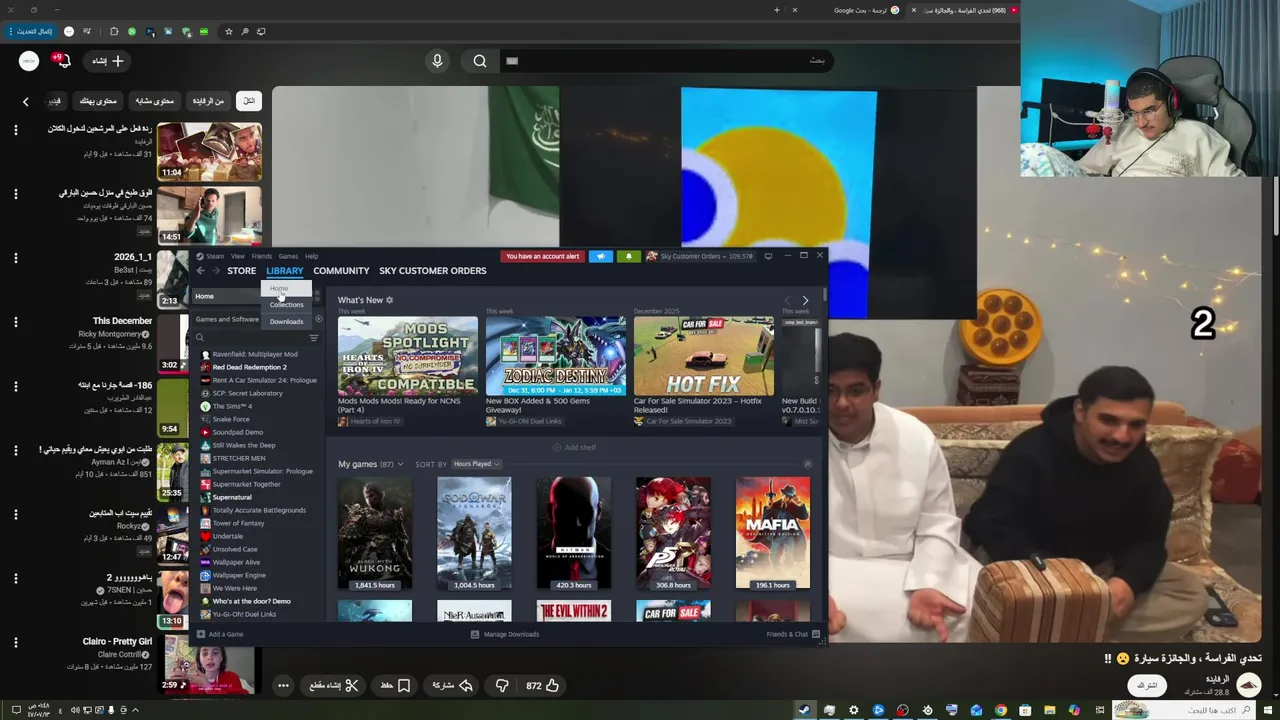The height and width of the screenshot is (720, 1280).
Task: Open the View menu in Steam
Action: (x=238, y=256)
